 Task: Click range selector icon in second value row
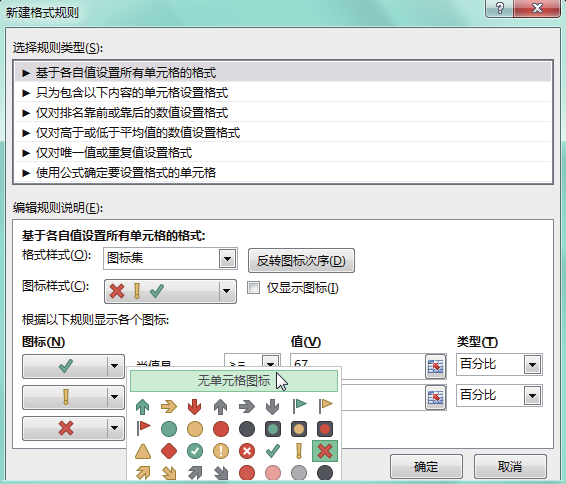[435, 398]
